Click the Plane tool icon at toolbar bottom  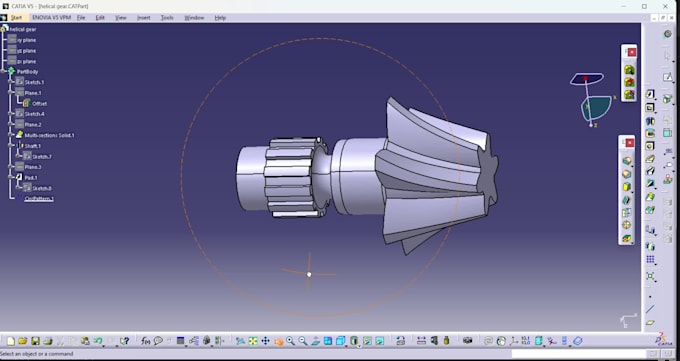[x=650, y=322]
